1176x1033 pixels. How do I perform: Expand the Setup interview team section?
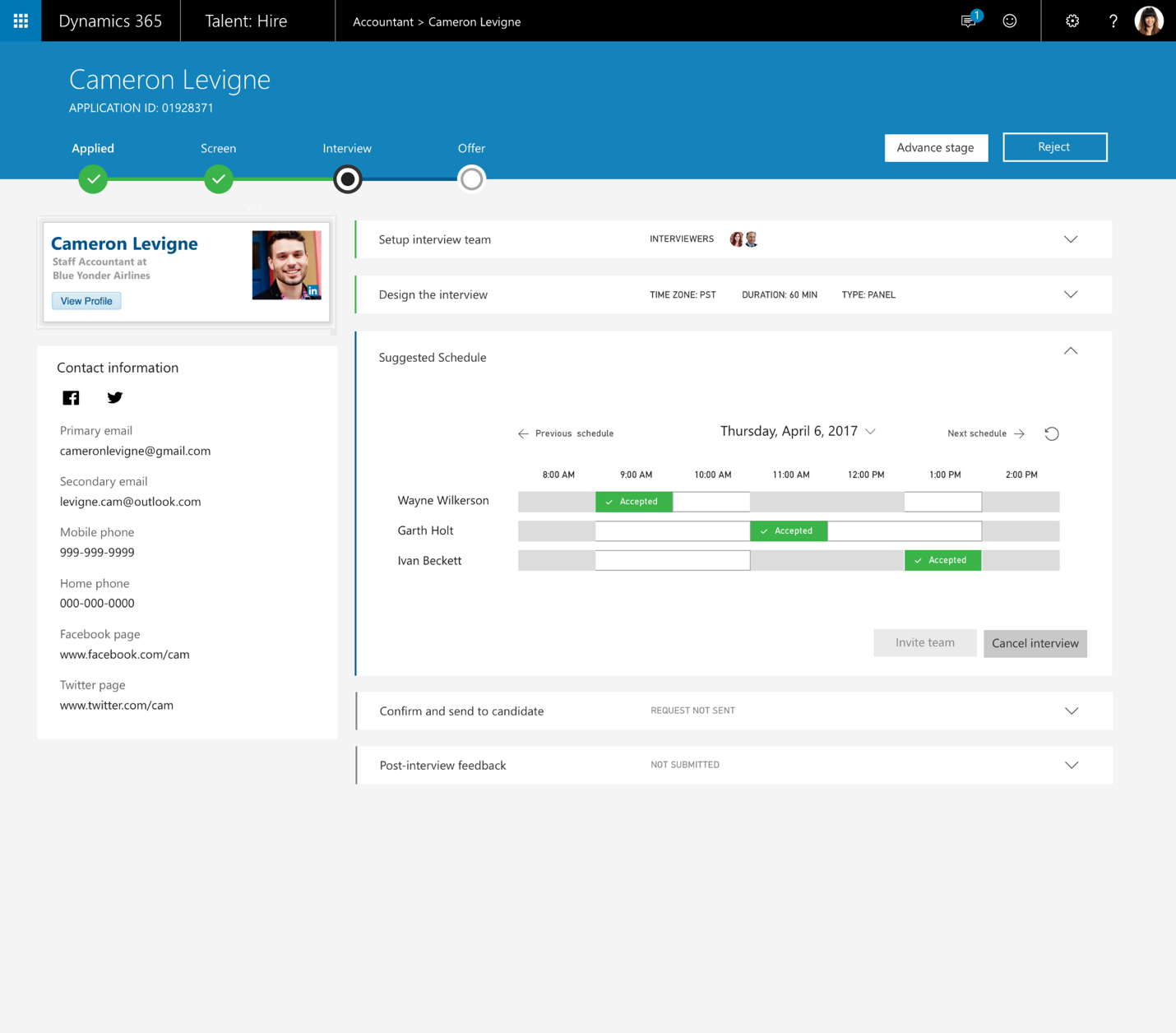(1070, 239)
